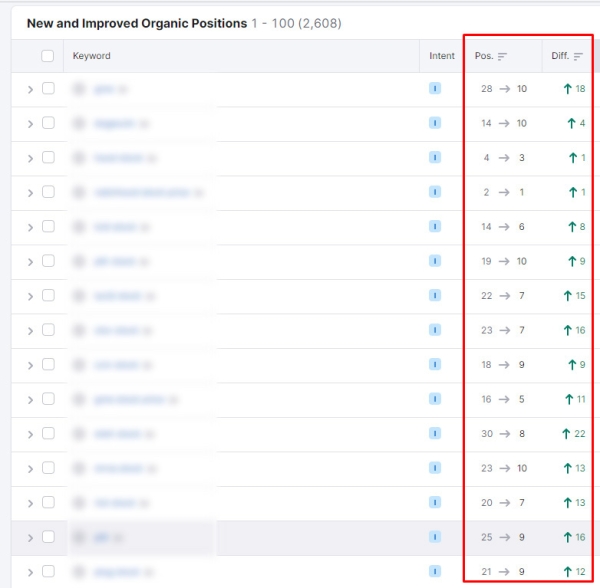Click the Intent badge in the 30 → 8 row

click(435, 434)
